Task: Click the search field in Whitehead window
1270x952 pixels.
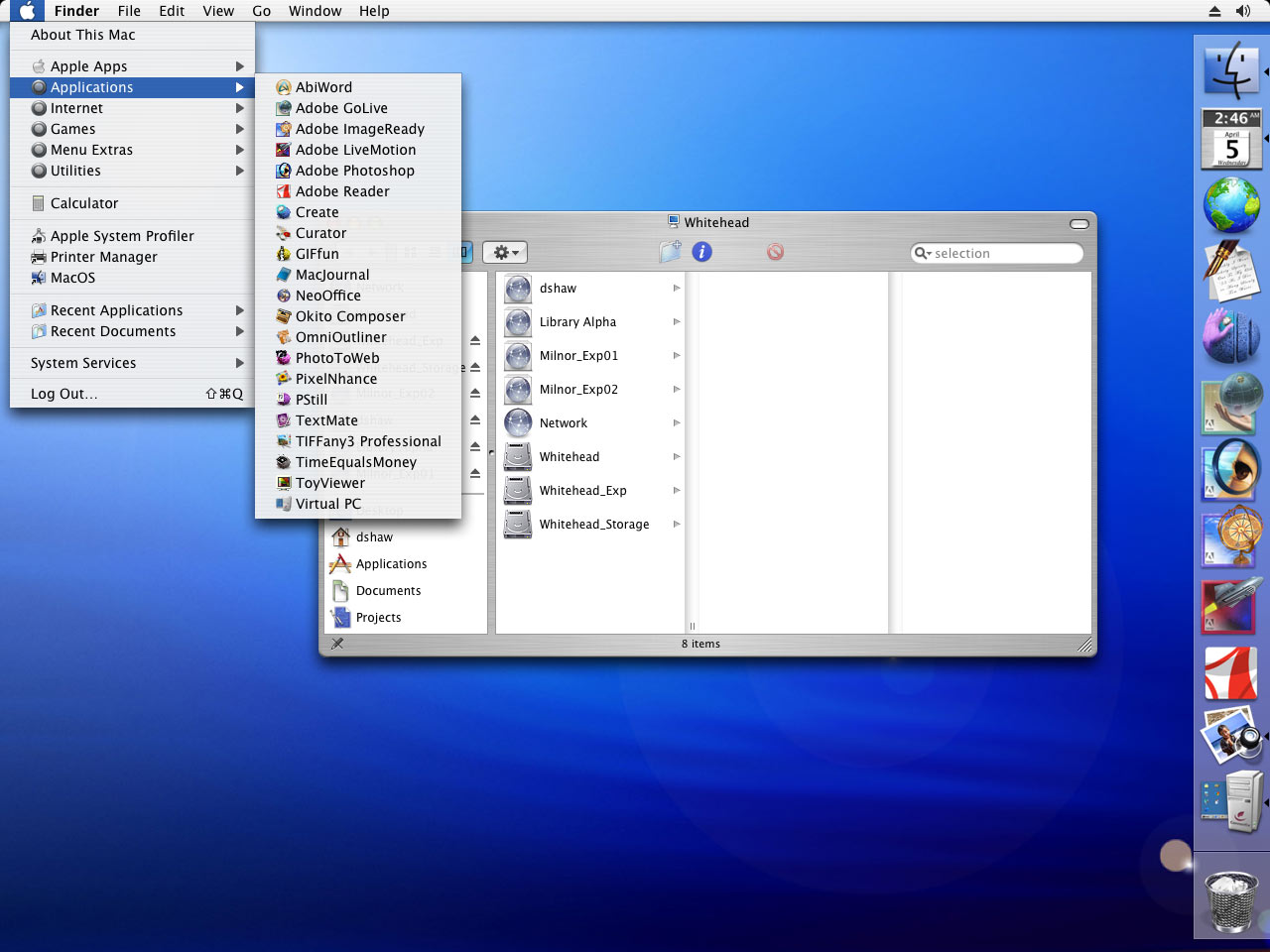Action: pos(997,253)
